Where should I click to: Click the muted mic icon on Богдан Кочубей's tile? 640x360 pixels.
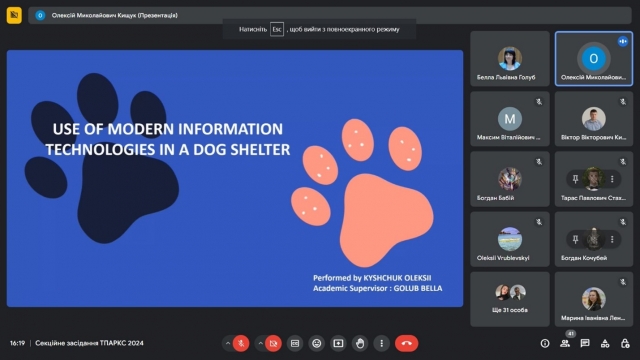[623, 222]
